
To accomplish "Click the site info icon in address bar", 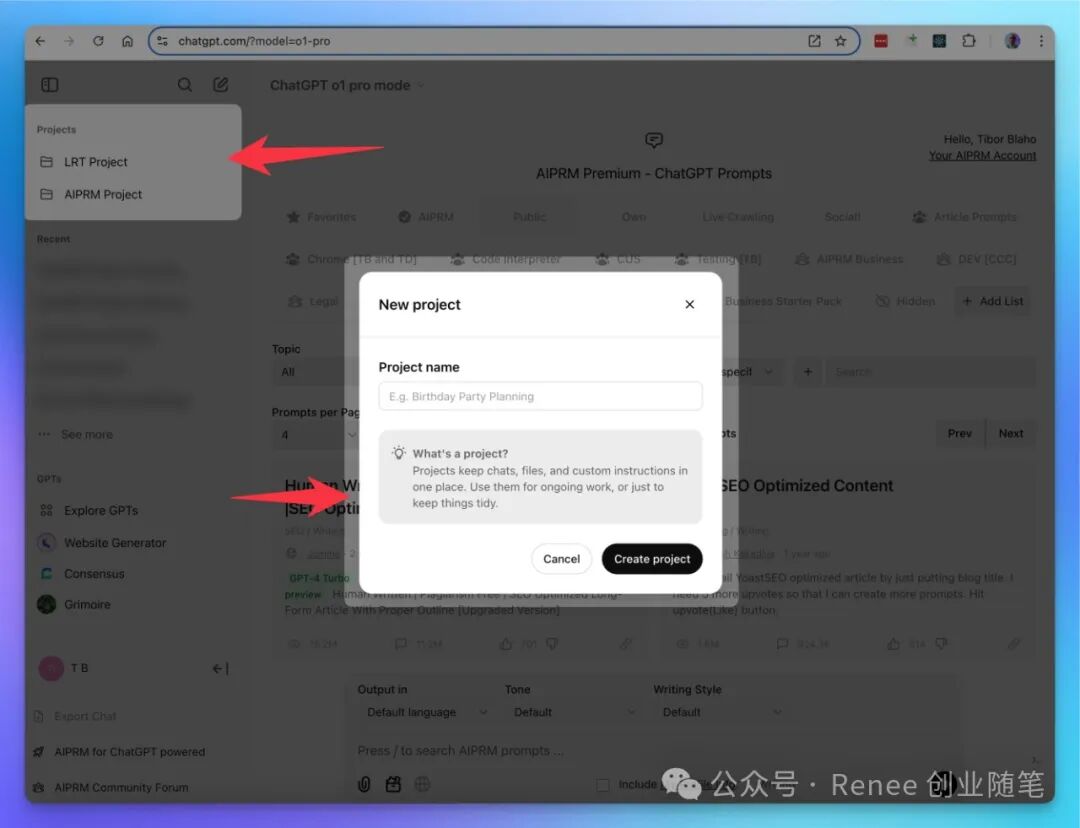I will pyautogui.click(x=163, y=41).
